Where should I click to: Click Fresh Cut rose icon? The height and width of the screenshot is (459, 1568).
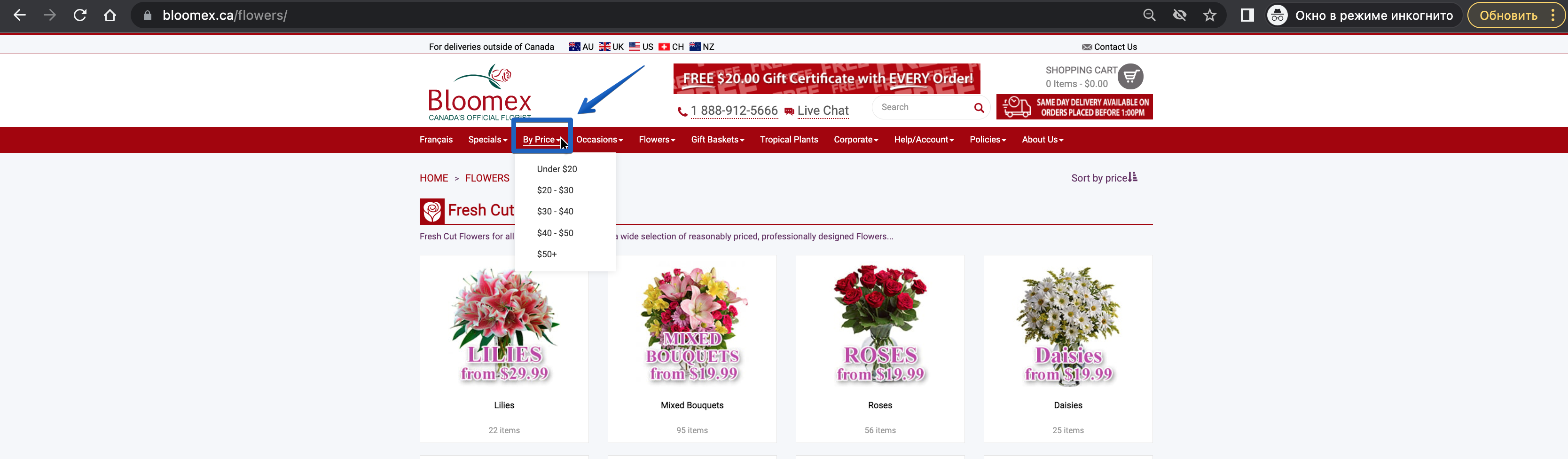(431, 211)
